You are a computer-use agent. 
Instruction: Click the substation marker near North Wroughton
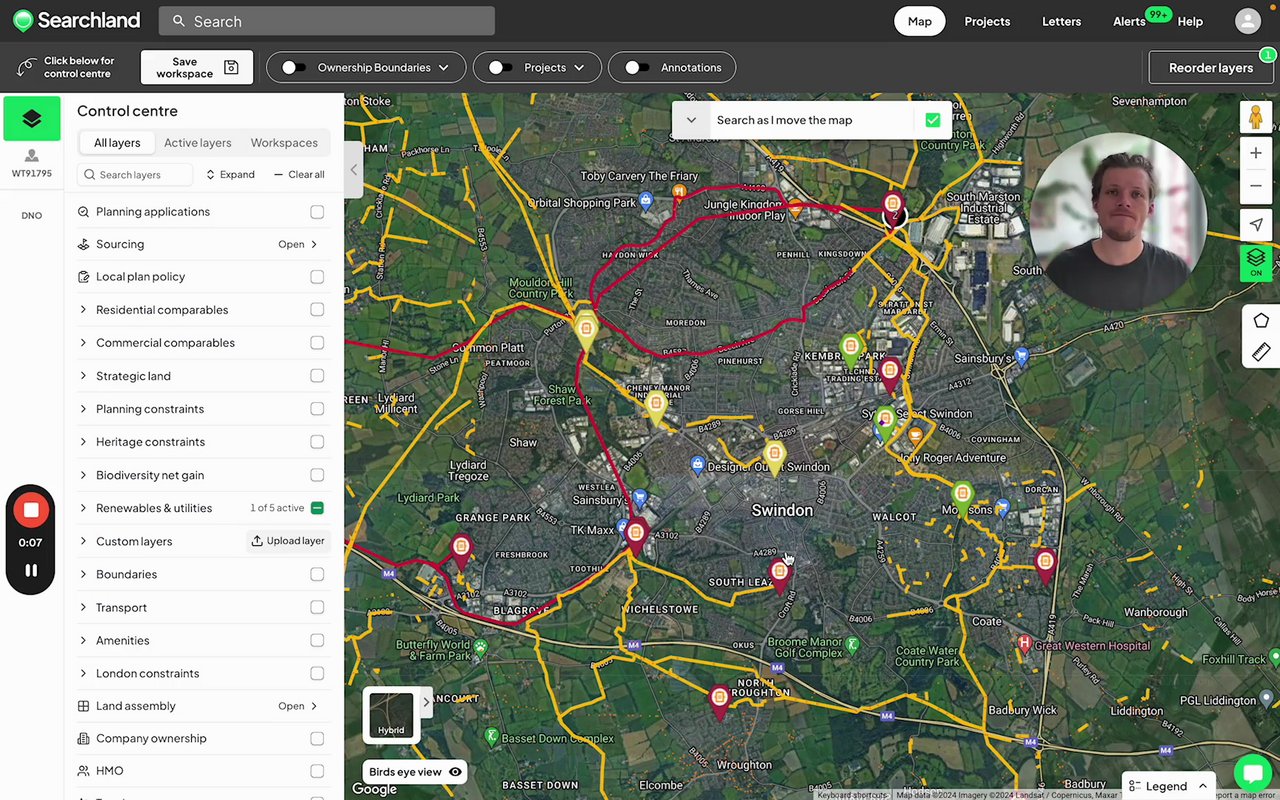[x=719, y=700]
